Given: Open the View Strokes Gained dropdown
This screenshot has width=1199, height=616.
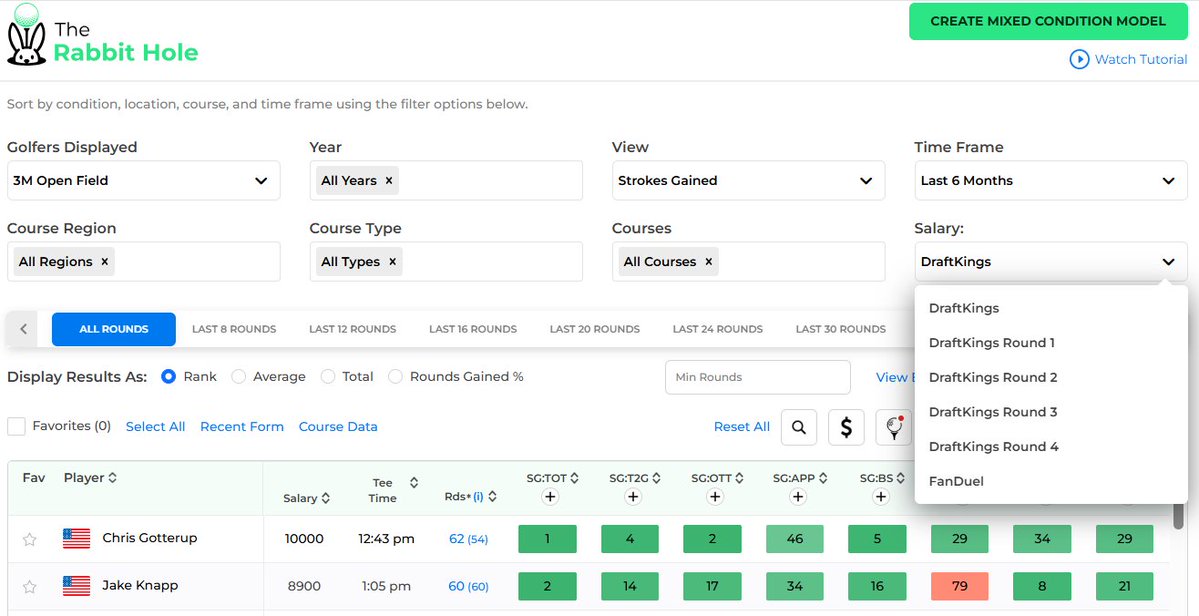Looking at the screenshot, I should pyautogui.click(x=749, y=181).
